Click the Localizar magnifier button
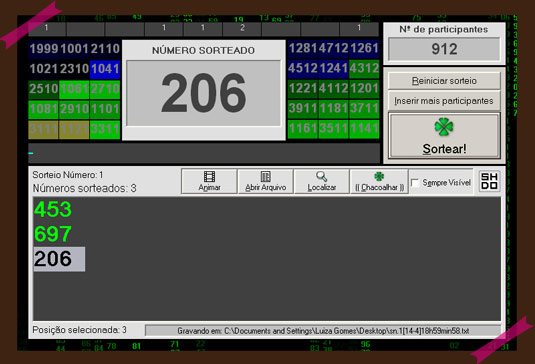This screenshot has height=364, width=535. (x=321, y=181)
